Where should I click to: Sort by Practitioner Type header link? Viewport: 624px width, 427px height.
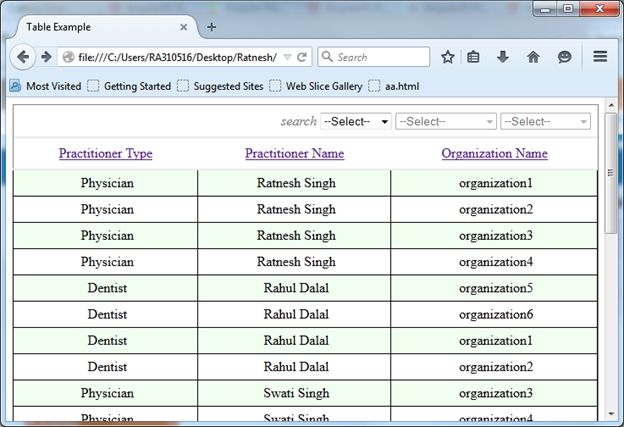click(105, 153)
